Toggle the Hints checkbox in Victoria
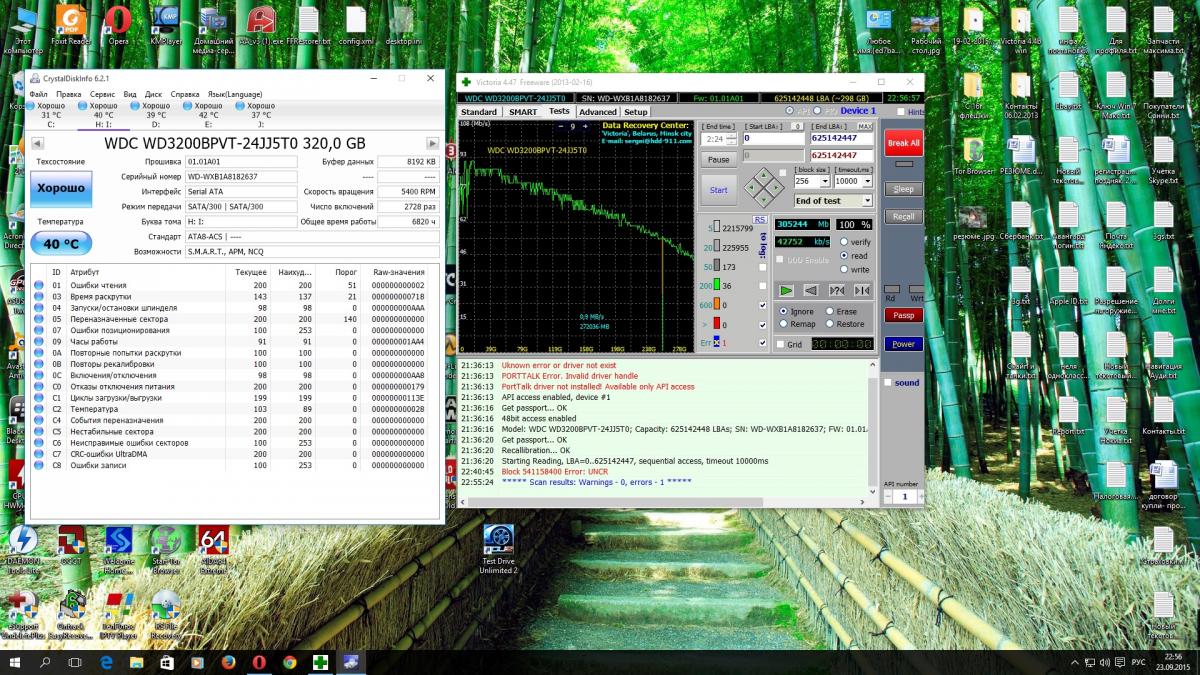Image resolution: width=1200 pixels, height=675 pixels. point(902,112)
